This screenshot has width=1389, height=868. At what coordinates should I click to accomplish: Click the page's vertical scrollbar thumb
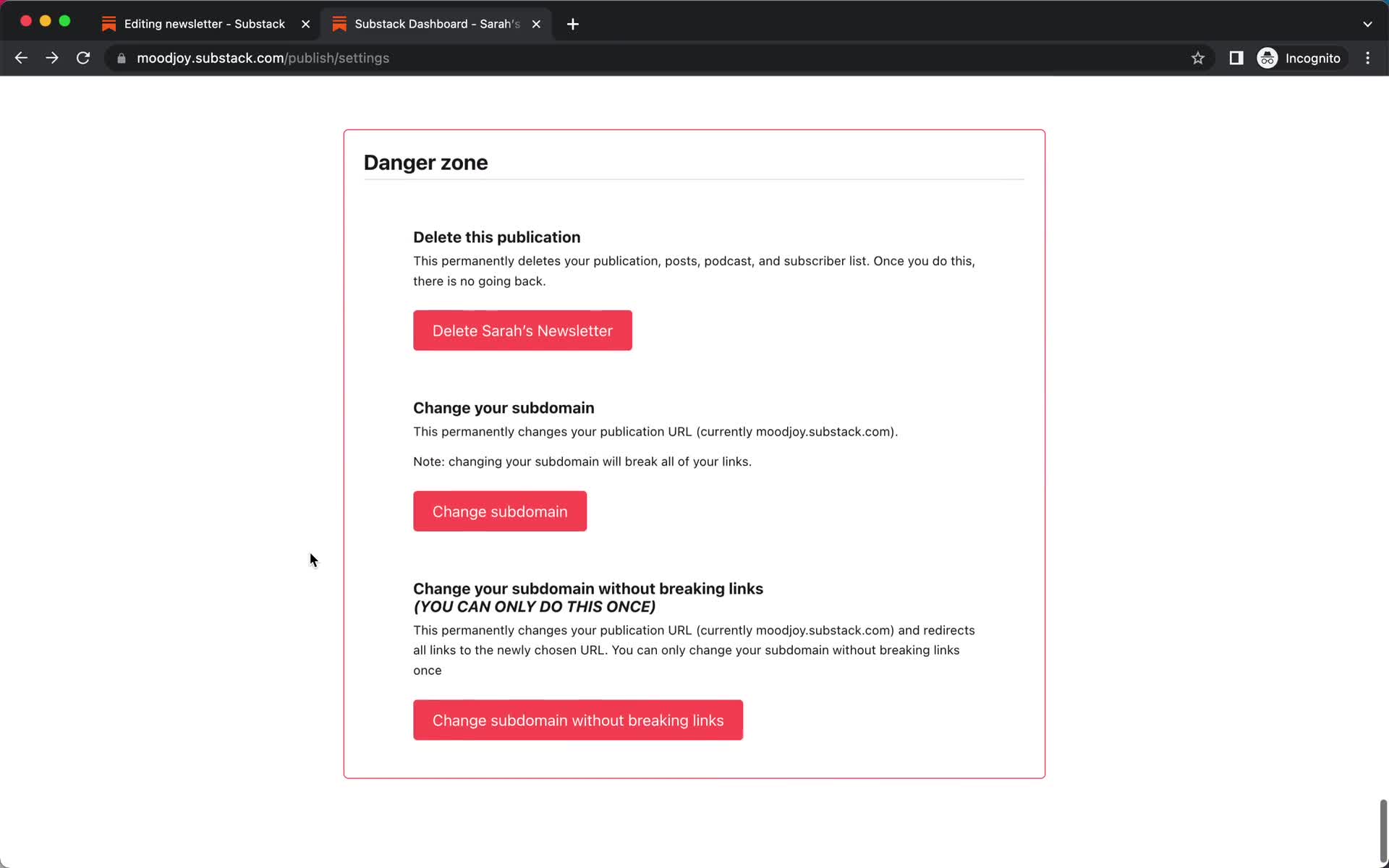pos(1383,831)
